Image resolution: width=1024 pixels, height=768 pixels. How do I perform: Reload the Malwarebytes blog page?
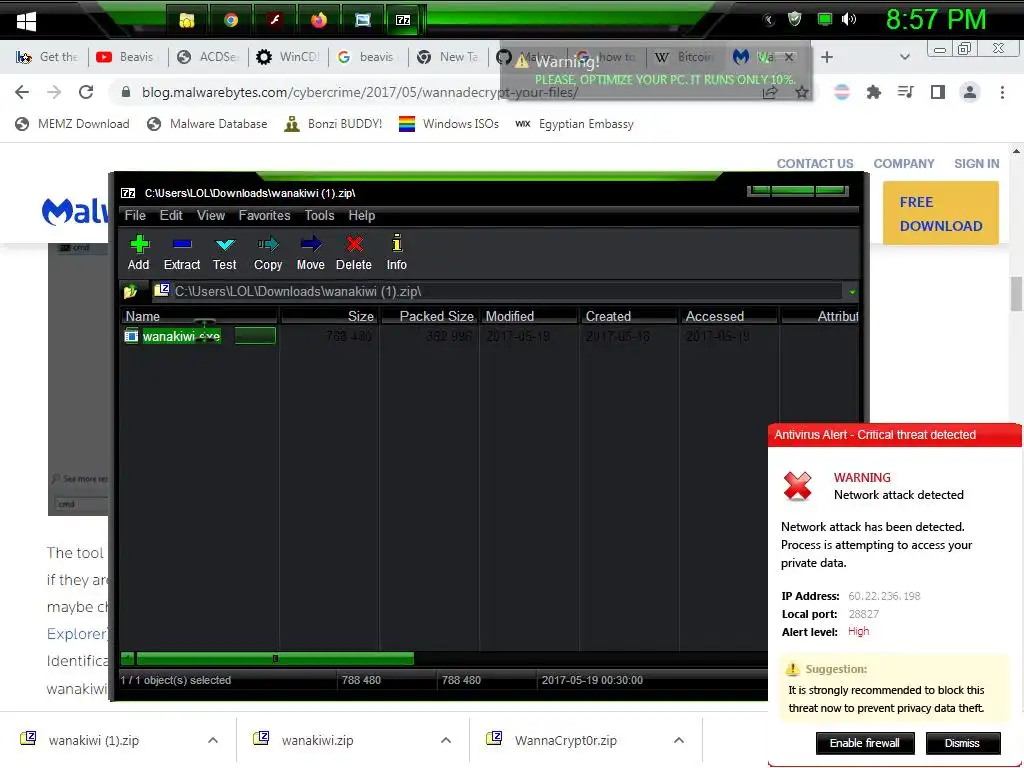tap(86, 92)
